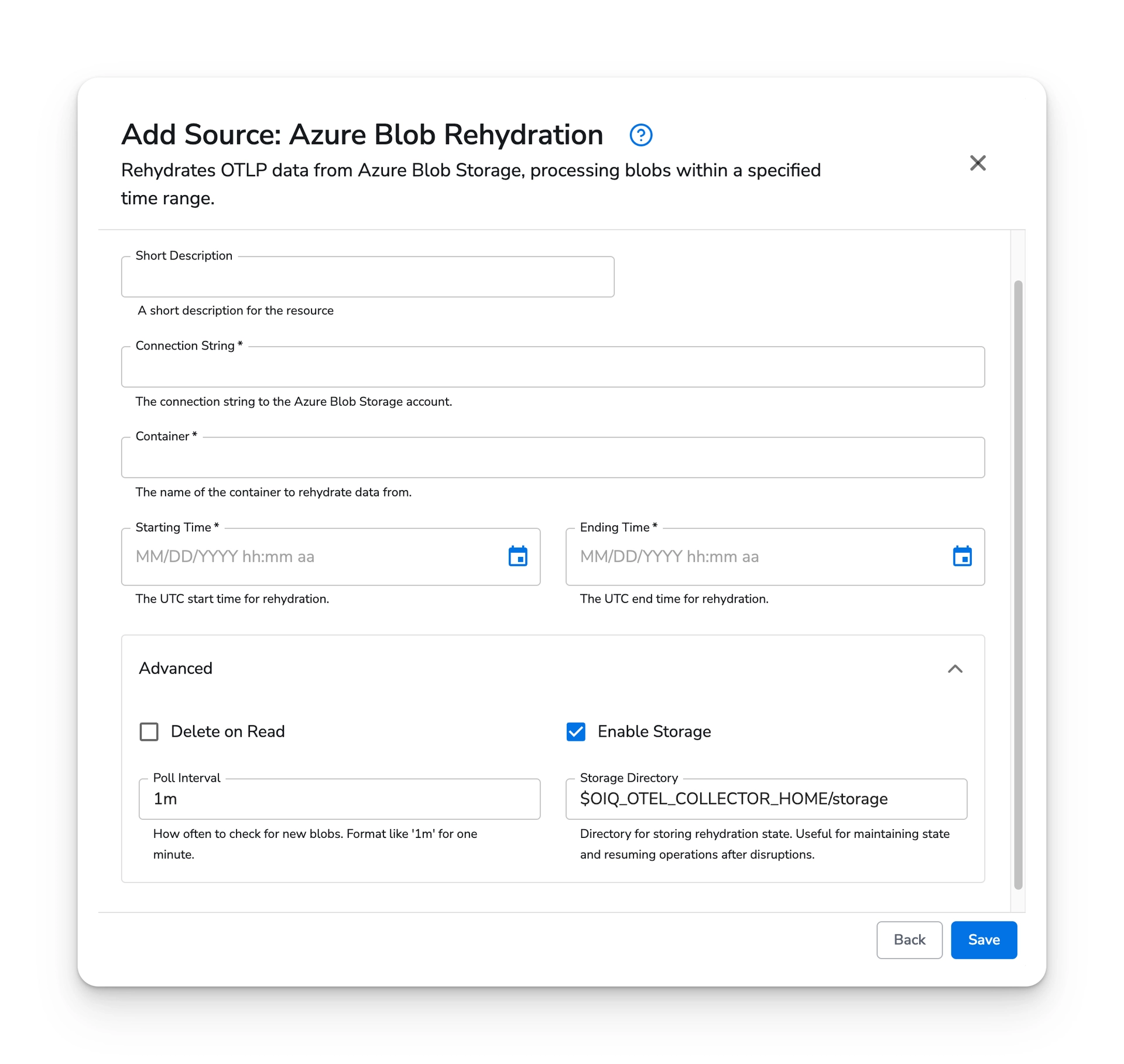Screen dimensions: 1124x1064
Task: Close the Add Source dialog
Action: [x=978, y=163]
